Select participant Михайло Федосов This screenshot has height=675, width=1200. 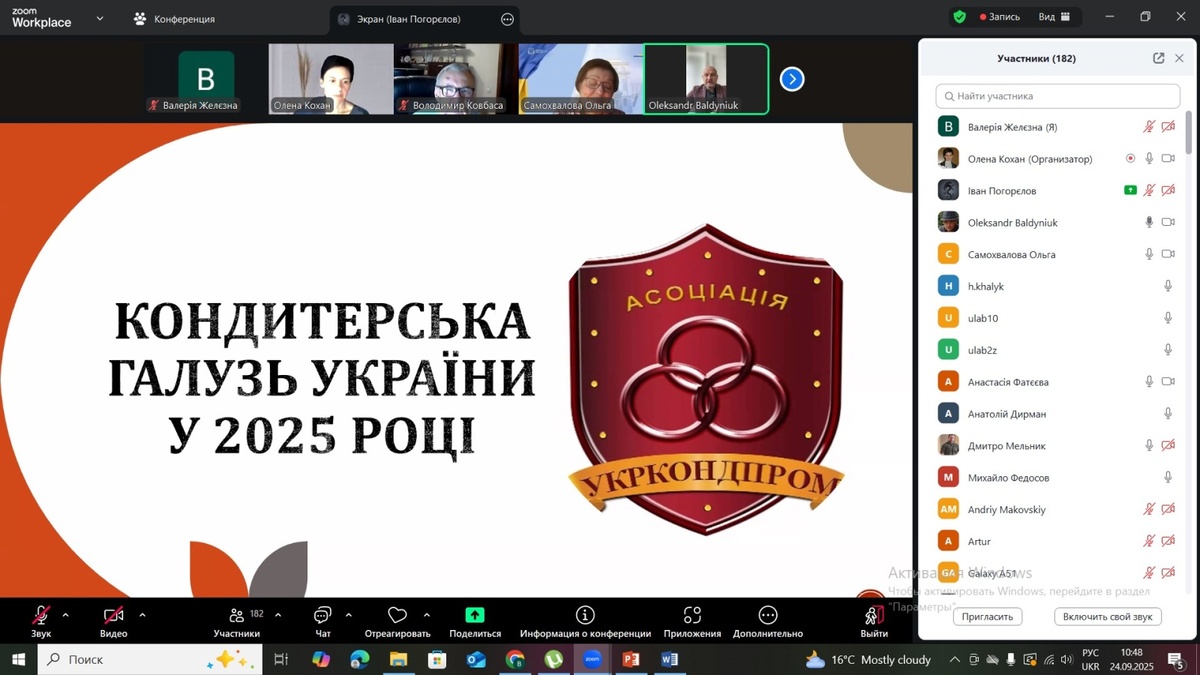pyautogui.click(x=1057, y=477)
